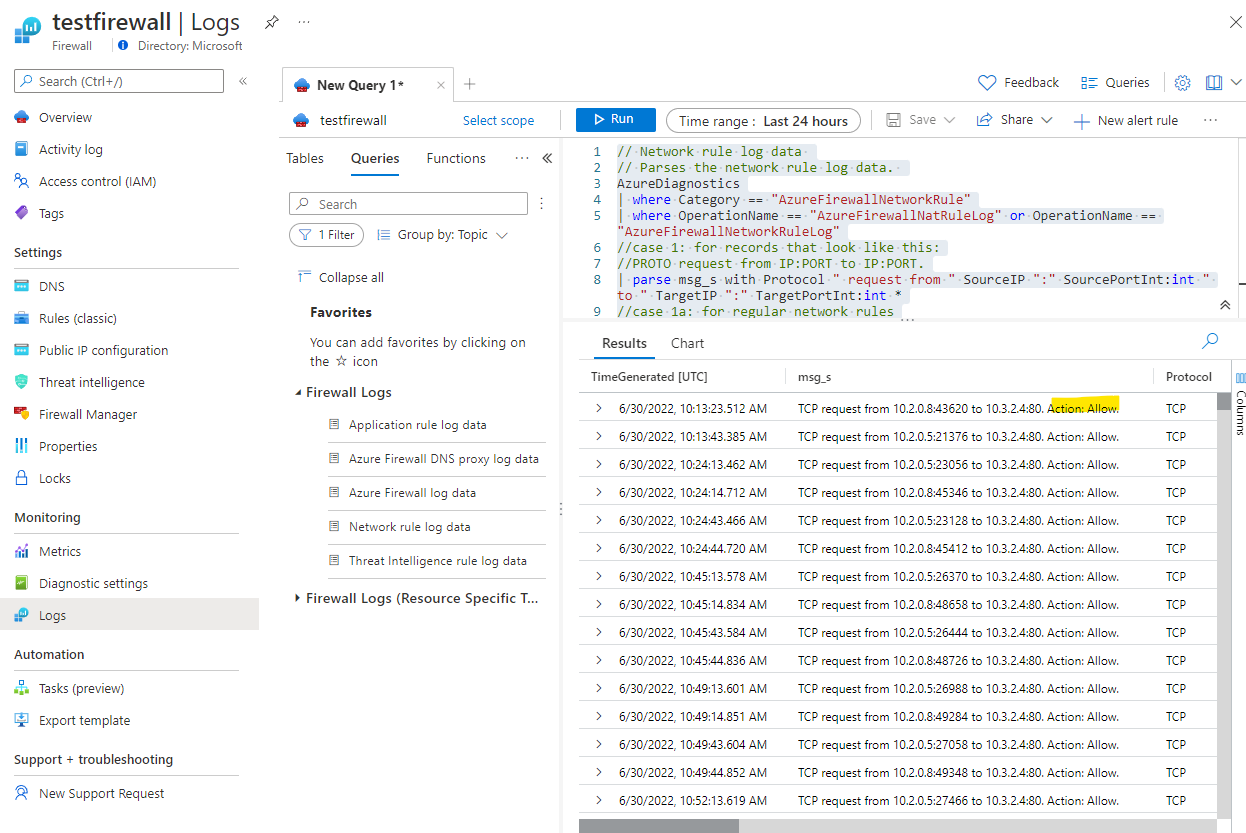Open the Overview page
Viewport: 1246px width, 833px height.
66,117
